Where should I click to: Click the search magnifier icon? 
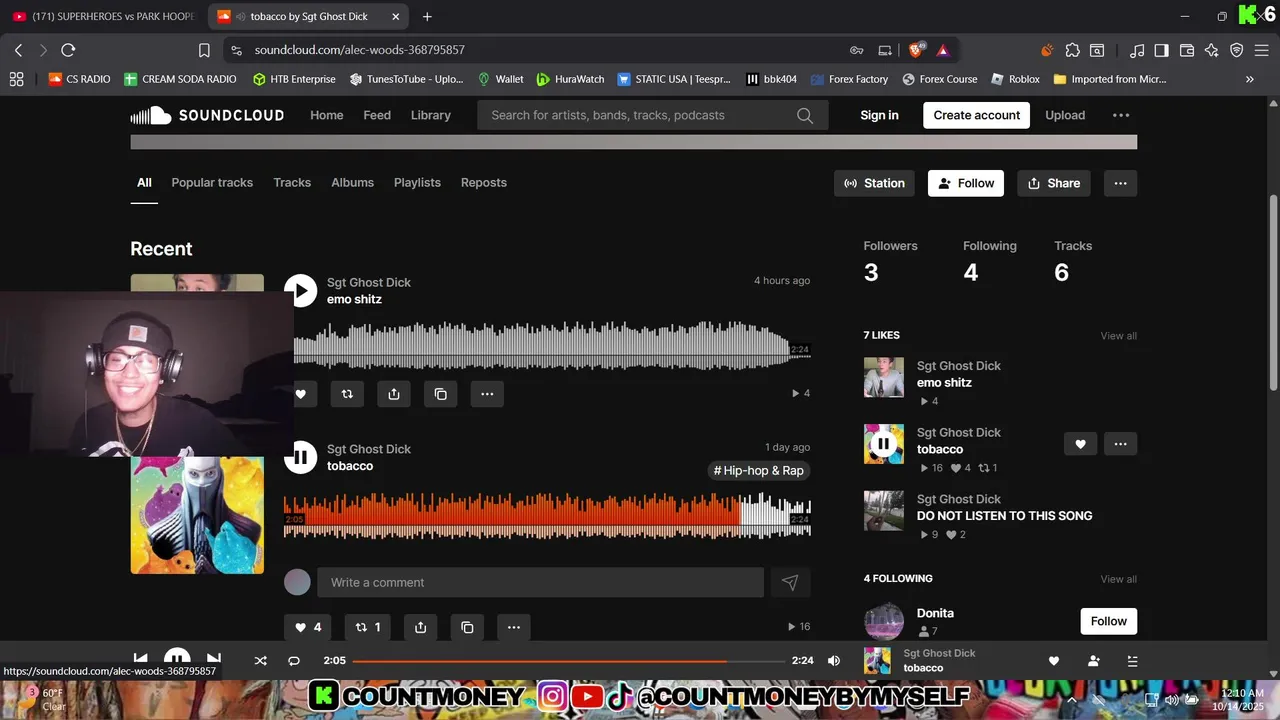805,115
